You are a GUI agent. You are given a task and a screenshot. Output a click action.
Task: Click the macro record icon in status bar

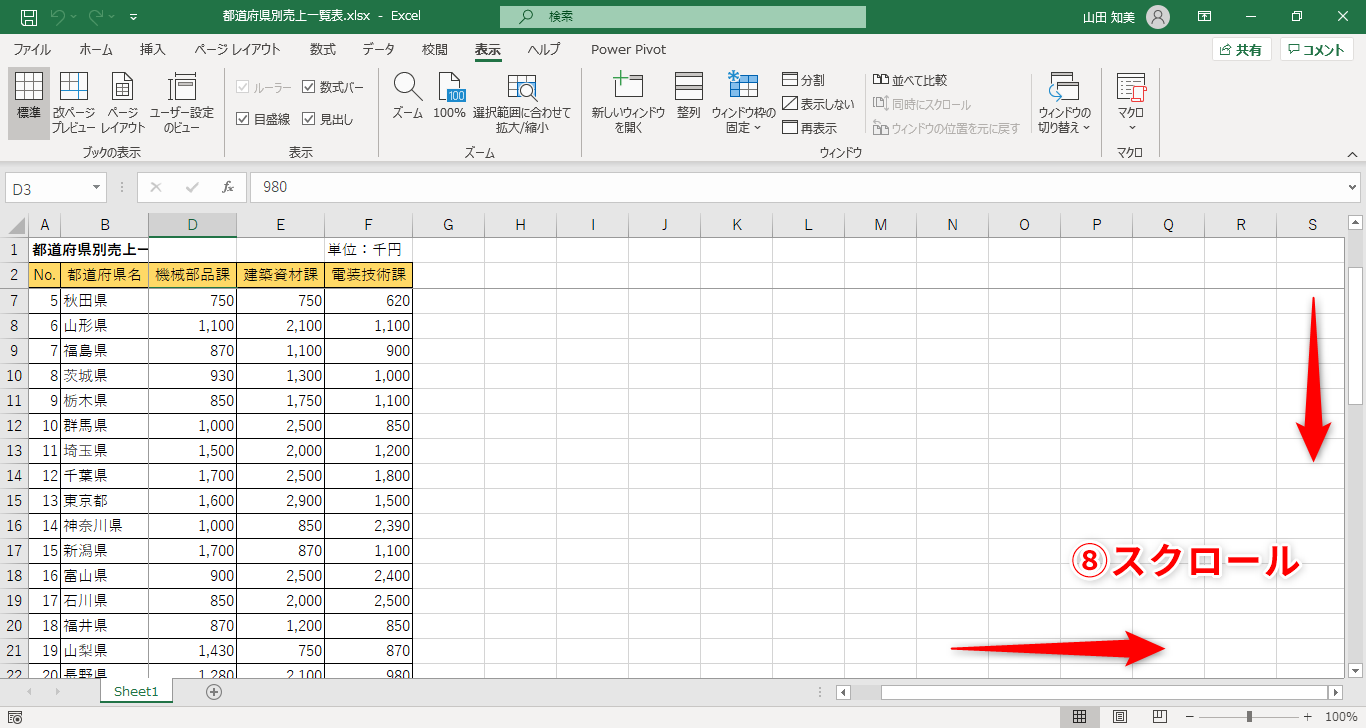(15, 717)
